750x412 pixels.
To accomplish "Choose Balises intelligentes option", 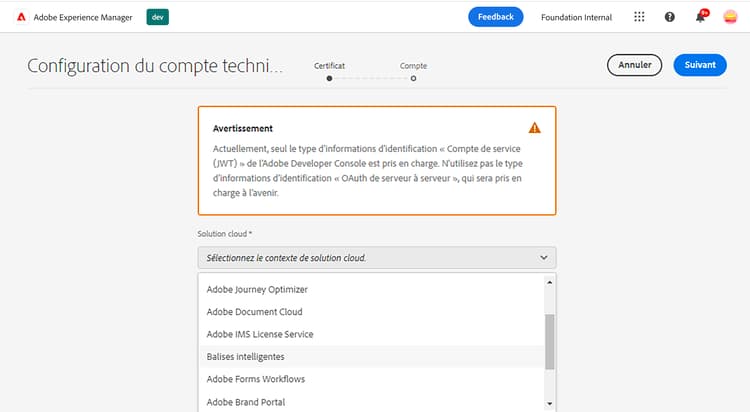I will [x=371, y=356].
